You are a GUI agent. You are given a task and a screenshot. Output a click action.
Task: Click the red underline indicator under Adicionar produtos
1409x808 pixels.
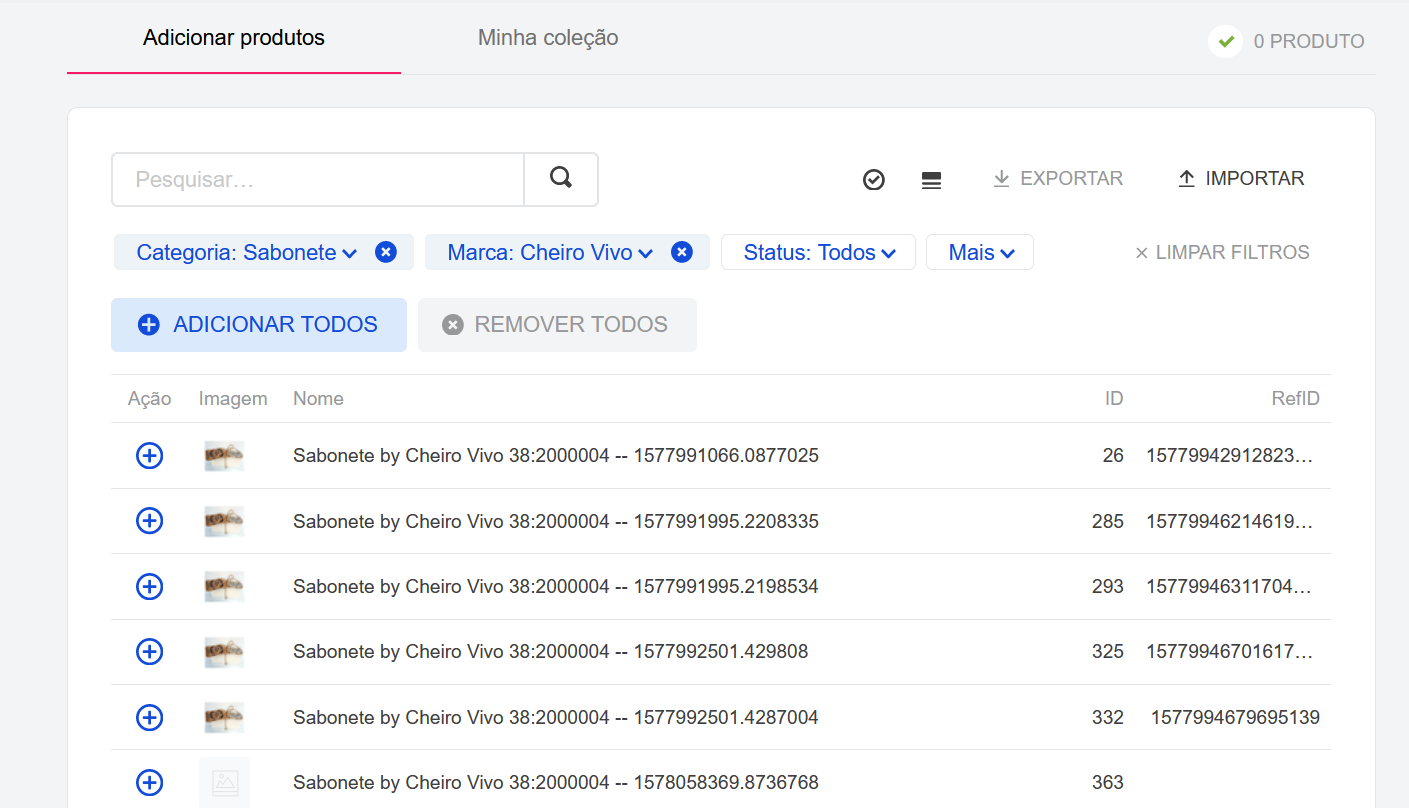[233, 73]
